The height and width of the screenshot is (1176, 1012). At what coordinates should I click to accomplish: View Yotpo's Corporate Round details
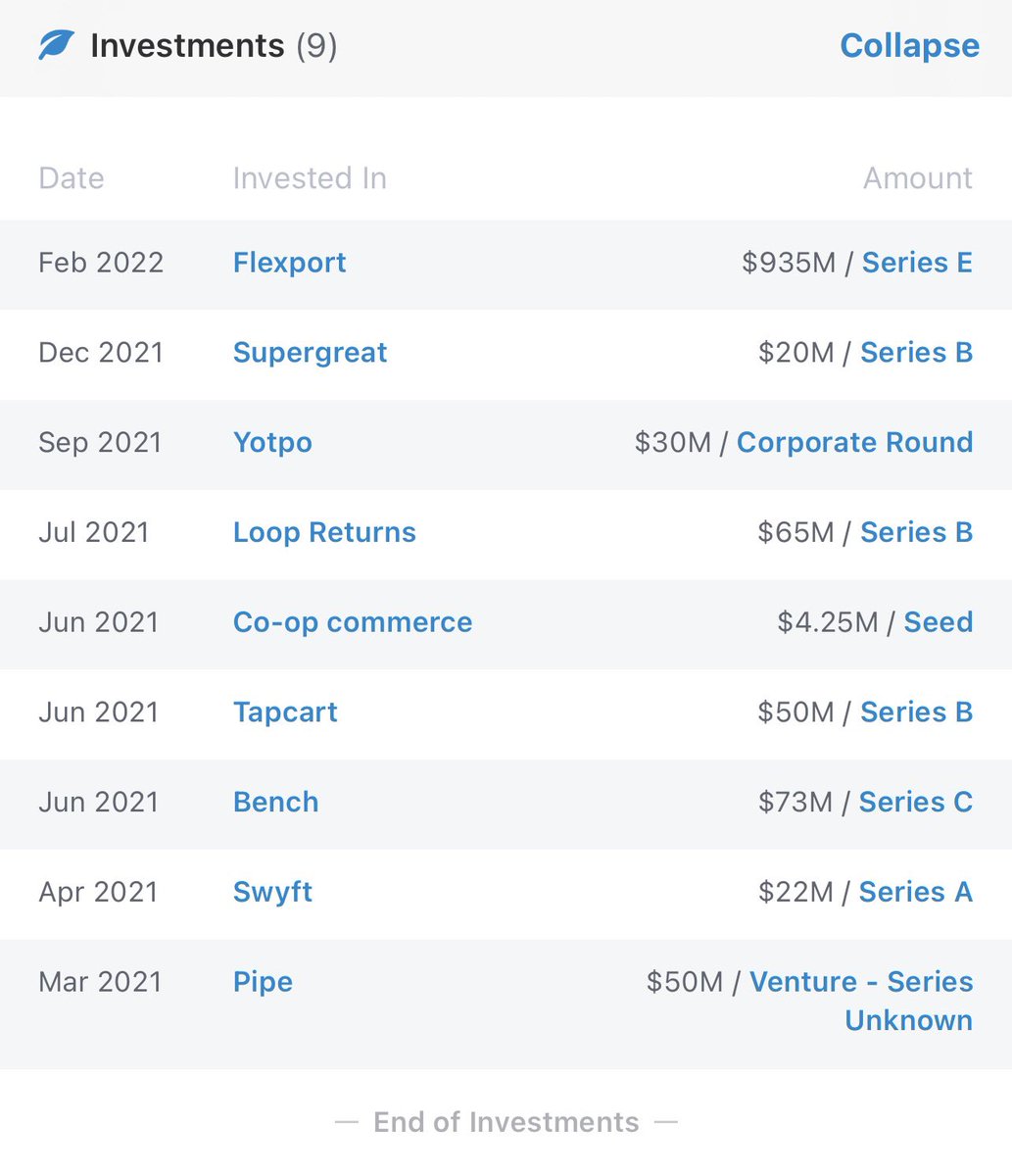pyautogui.click(x=854, y=443)
